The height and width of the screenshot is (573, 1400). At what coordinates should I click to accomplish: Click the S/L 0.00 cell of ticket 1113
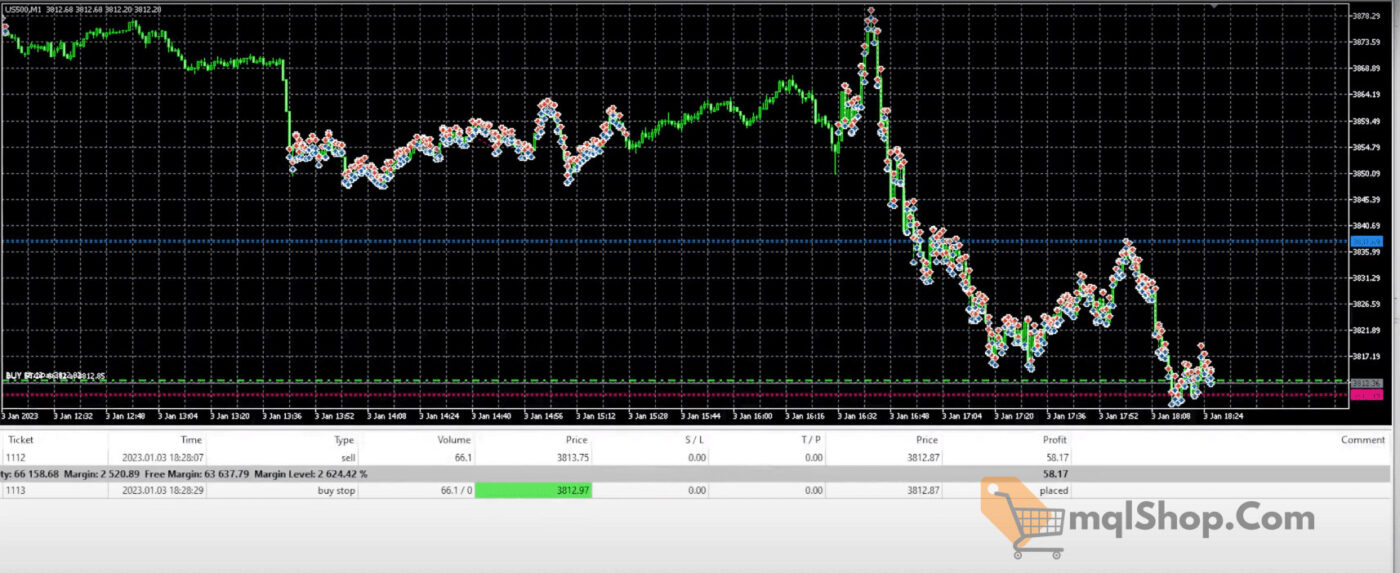coord(697,491)
